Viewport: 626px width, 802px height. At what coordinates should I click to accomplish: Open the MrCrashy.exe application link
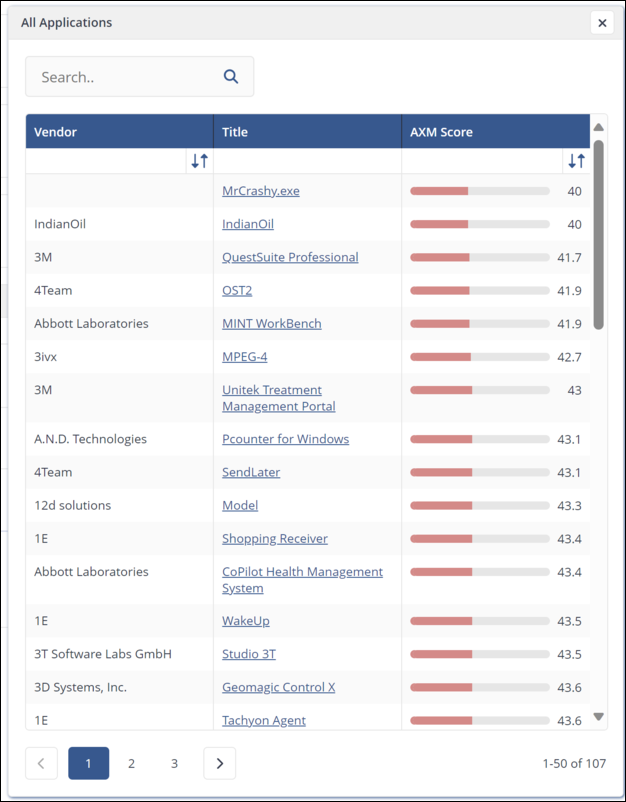pyautogui.click(x=260, y=191)
